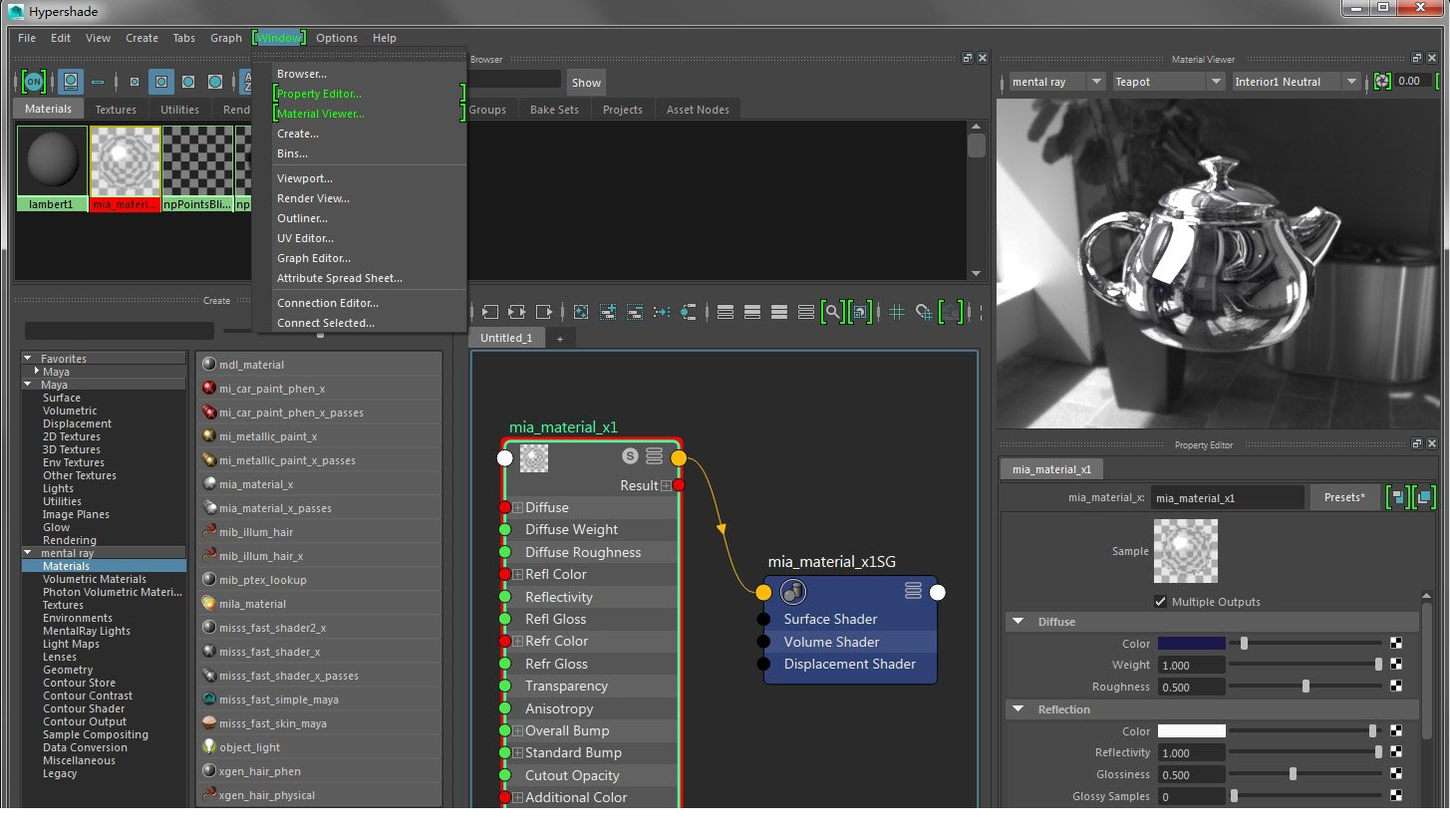The width and height of the screenshot is (1450, 840).
Task: Float the Material Viewer panel with dock icon
Action: (x=1417, y=58)
